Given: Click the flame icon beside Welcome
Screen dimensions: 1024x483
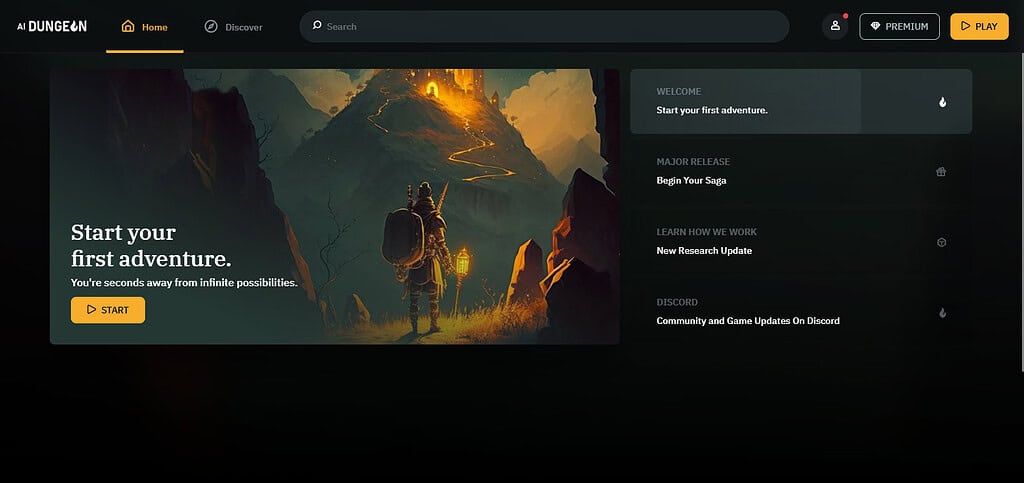Looking at the screenshot, I should tap(942, 102).
